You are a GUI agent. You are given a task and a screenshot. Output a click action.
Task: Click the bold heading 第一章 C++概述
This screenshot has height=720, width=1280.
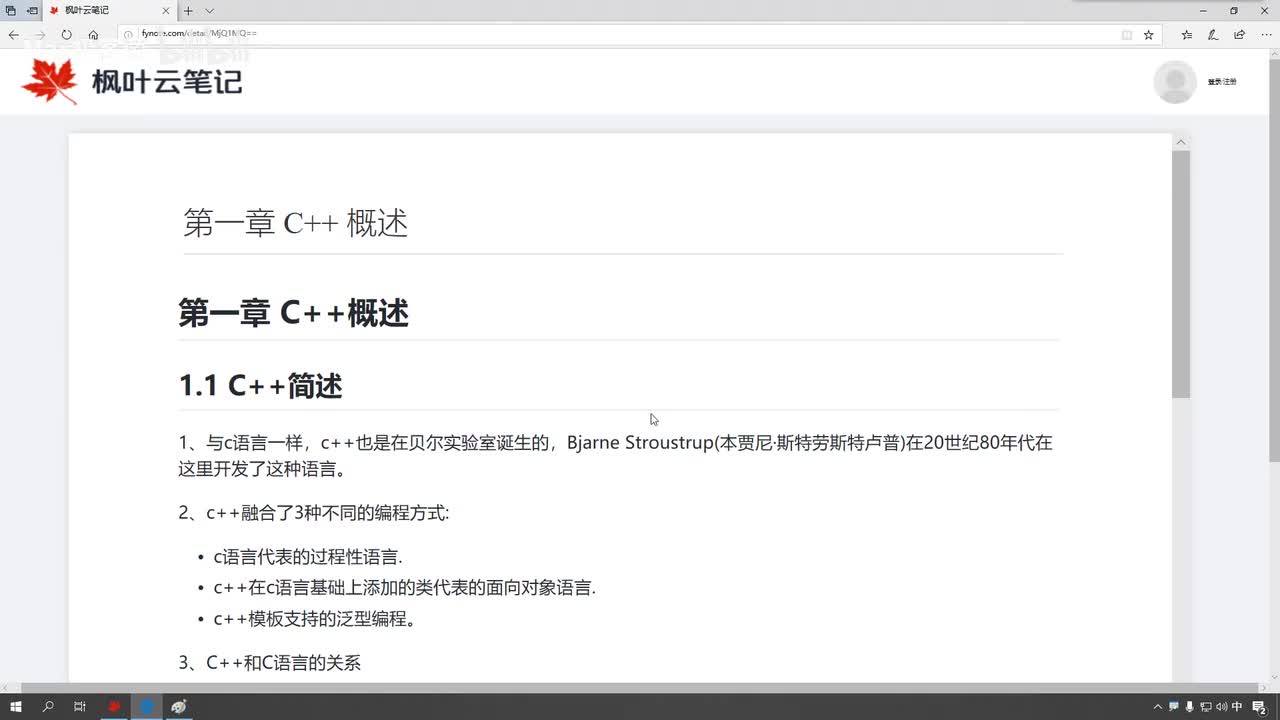(x=293, y=313)
